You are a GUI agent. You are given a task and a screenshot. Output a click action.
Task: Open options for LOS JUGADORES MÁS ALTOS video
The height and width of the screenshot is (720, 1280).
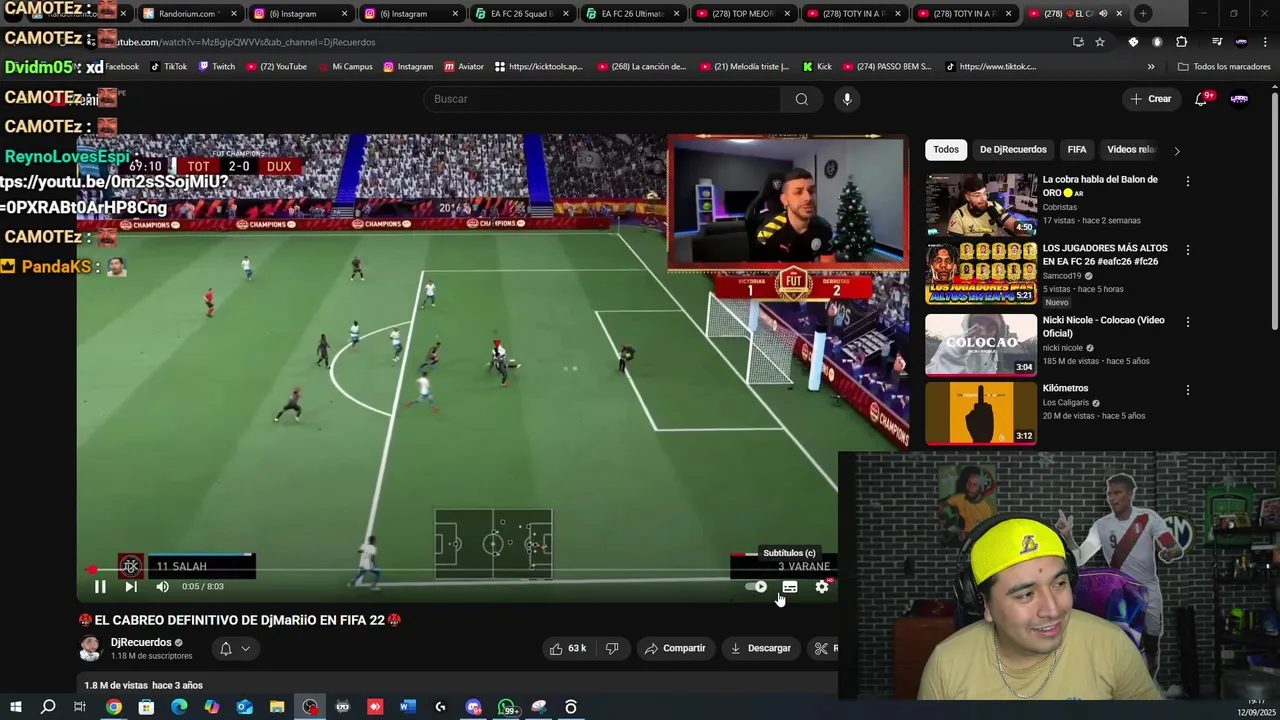tap(1187, 250)
